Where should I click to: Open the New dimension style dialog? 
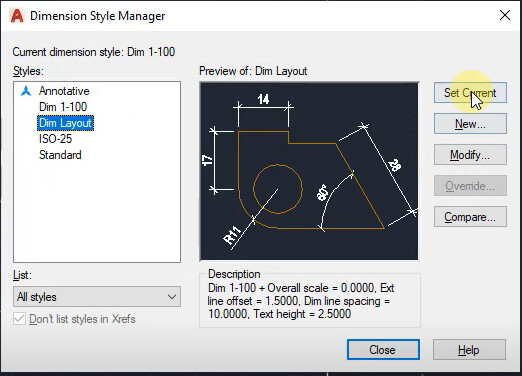470,124
